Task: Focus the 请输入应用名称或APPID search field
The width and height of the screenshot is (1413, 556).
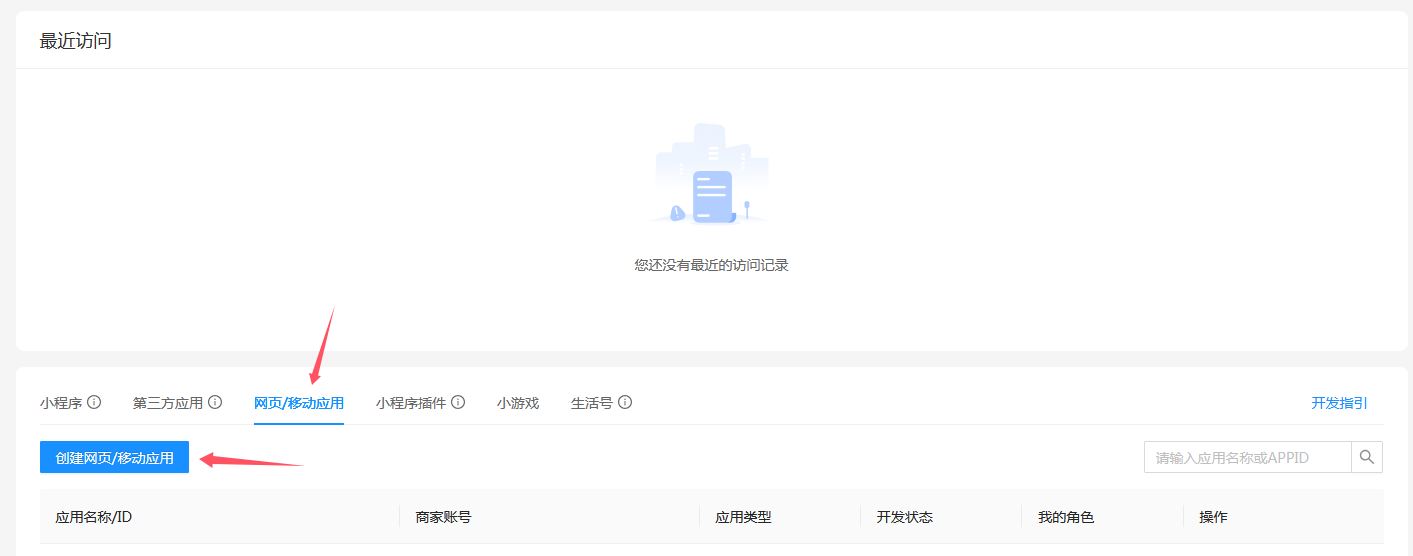Action: pyautogui.click(x=1247, y=458)
